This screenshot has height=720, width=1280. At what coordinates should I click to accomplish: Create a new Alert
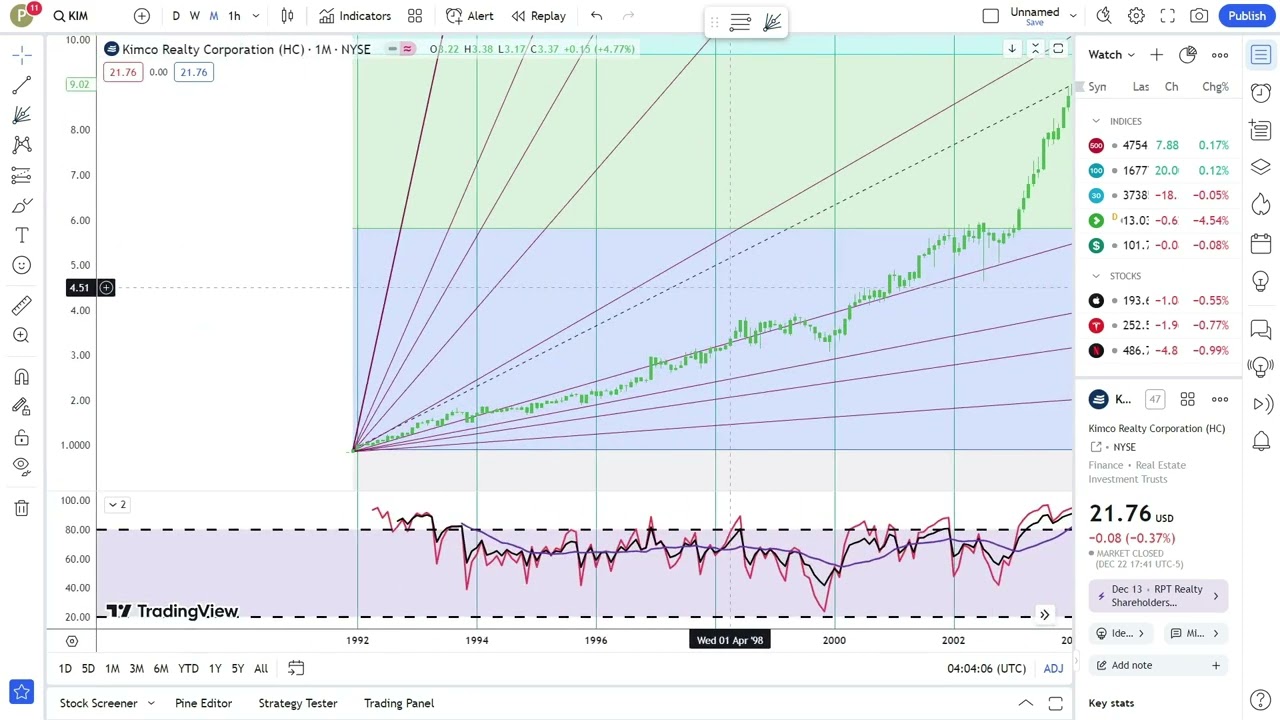(x=469, y=16)
